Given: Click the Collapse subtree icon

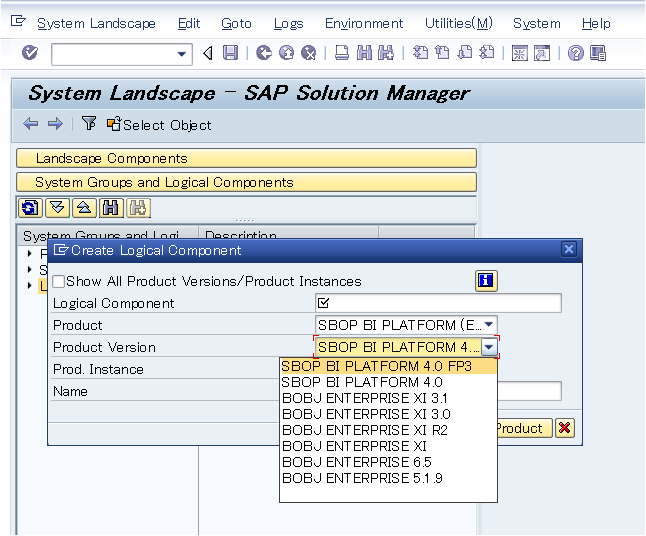Looking at the screenshot, I should [84, 208].
